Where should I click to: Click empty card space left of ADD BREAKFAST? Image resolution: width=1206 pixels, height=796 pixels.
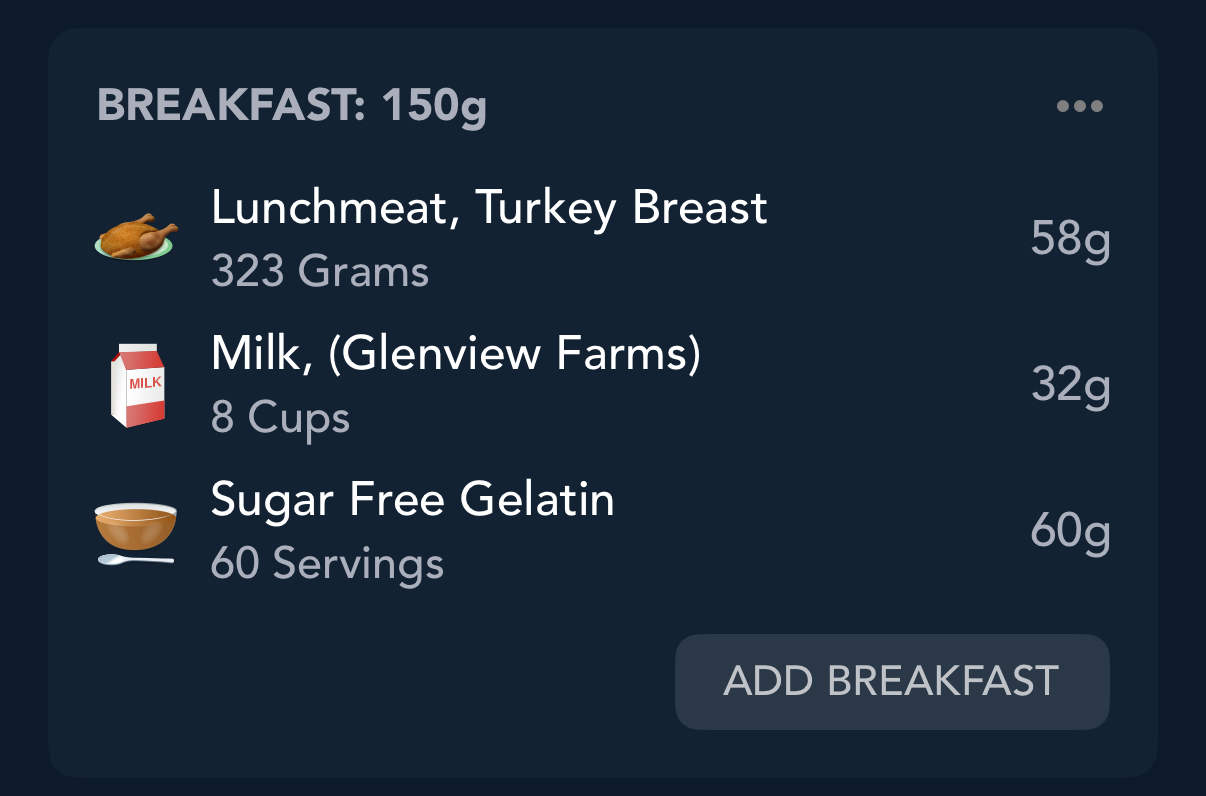pos(380,682)
